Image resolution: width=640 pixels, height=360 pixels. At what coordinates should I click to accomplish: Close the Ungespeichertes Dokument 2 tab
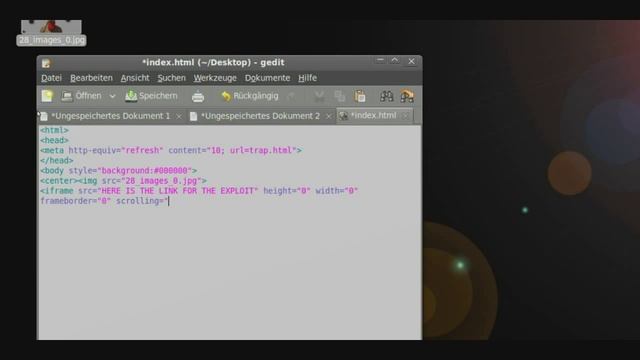tap(329, 117)
